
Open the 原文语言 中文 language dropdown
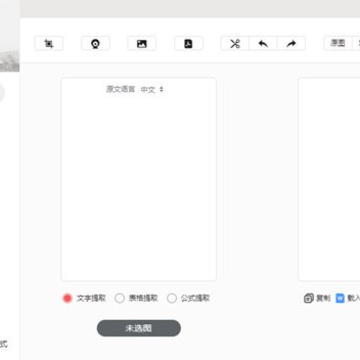coord(152,89)
